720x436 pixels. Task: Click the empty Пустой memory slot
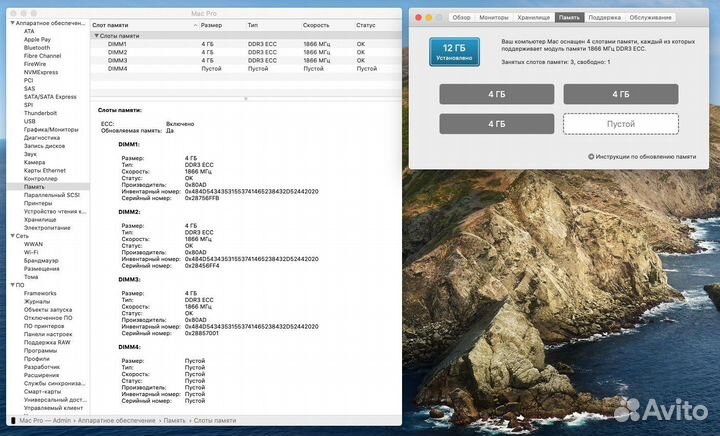(620, 123)
